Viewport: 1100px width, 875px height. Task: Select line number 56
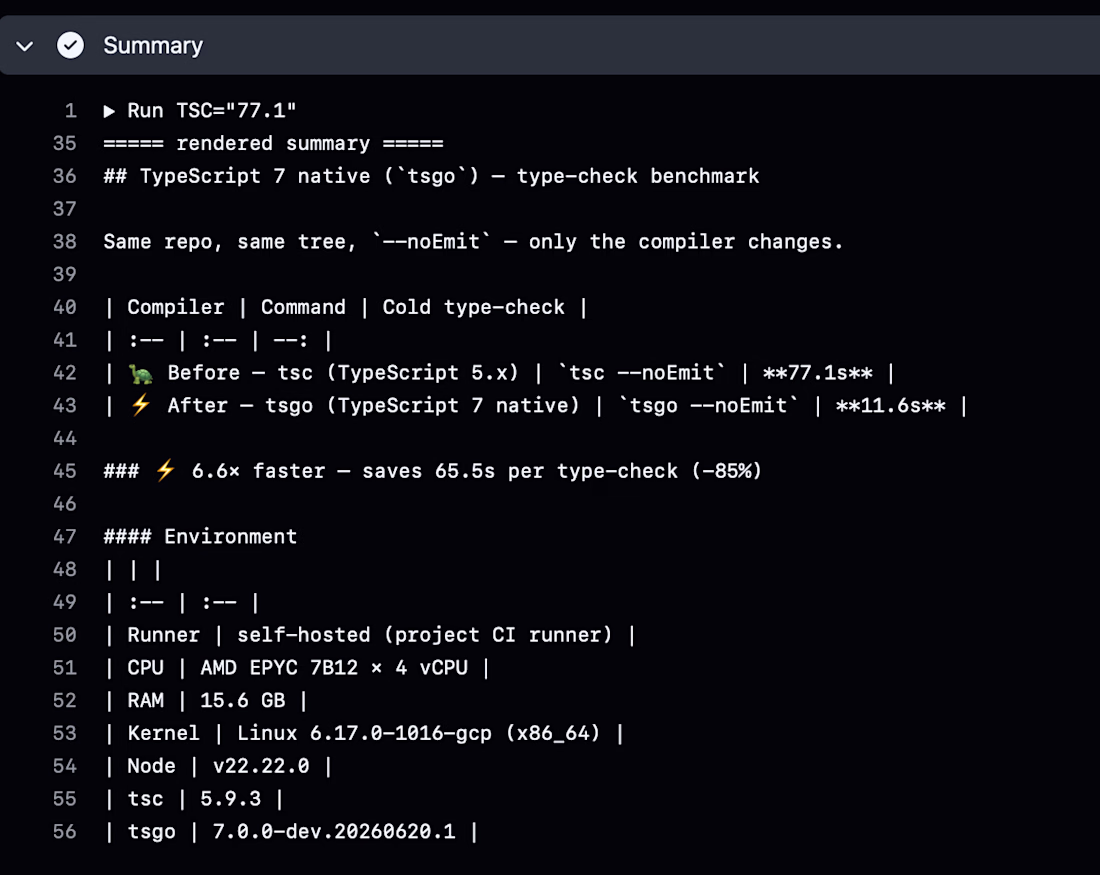point(65,831)
